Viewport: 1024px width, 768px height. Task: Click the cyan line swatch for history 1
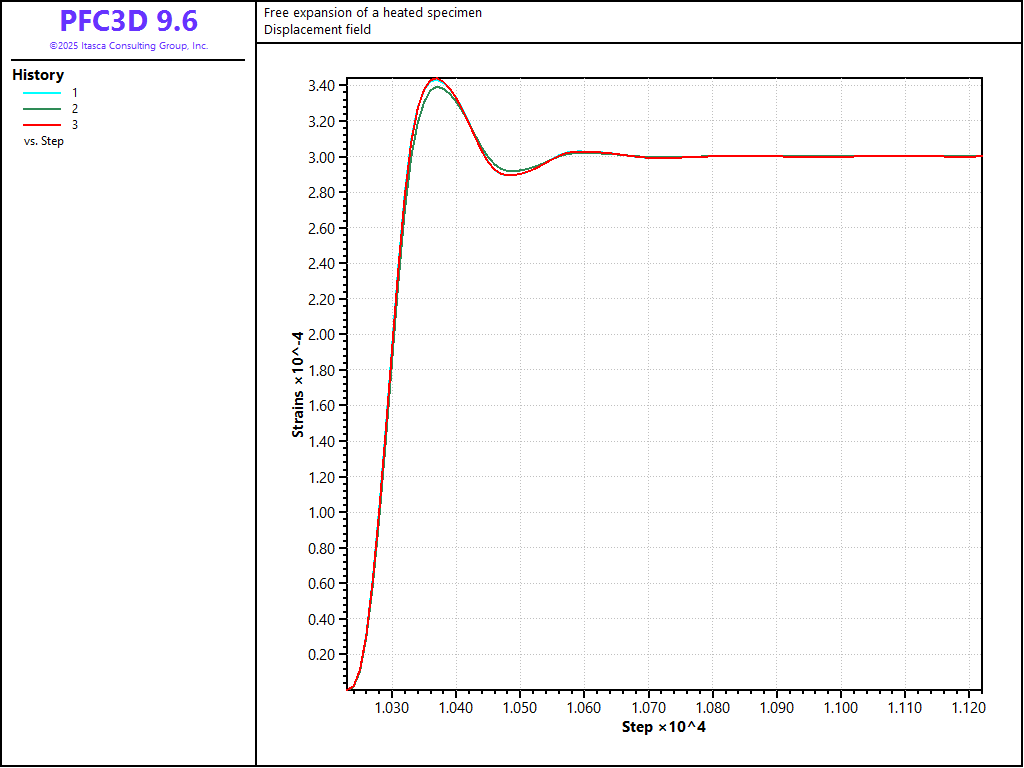[42, 92]
